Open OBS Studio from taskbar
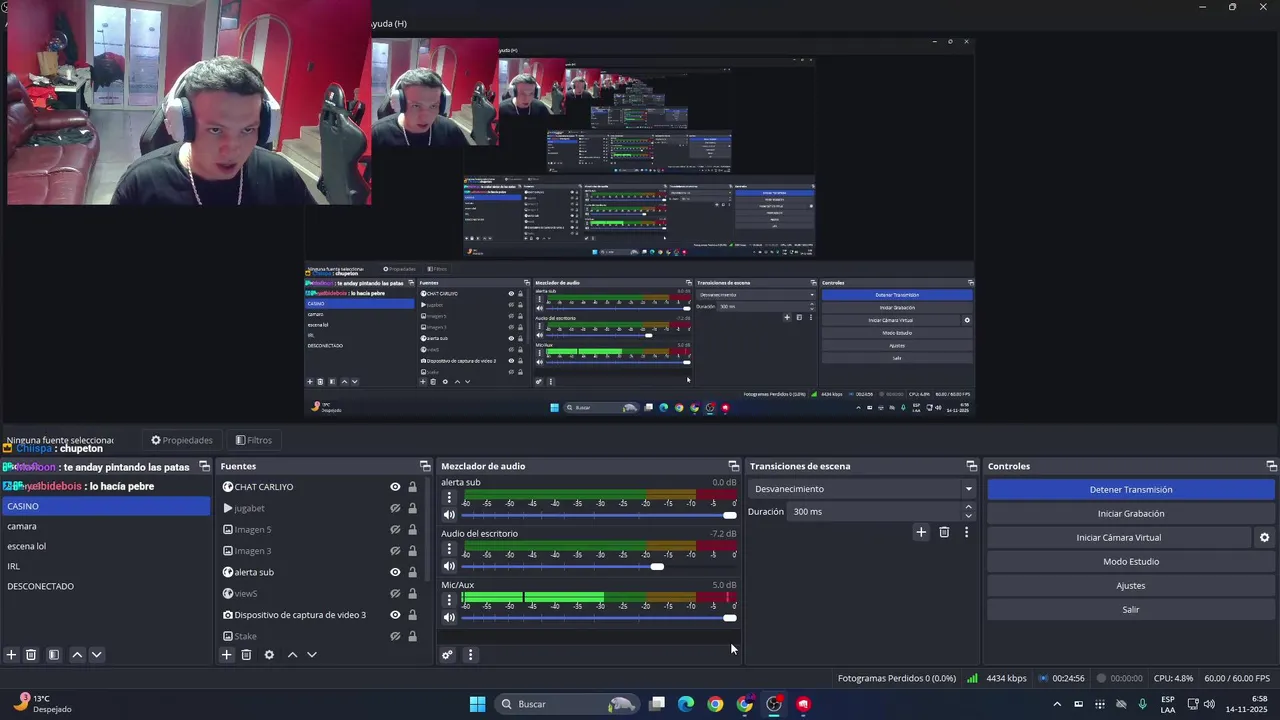The width and height of the screenshot is (1280, 720). click(774, 704)
